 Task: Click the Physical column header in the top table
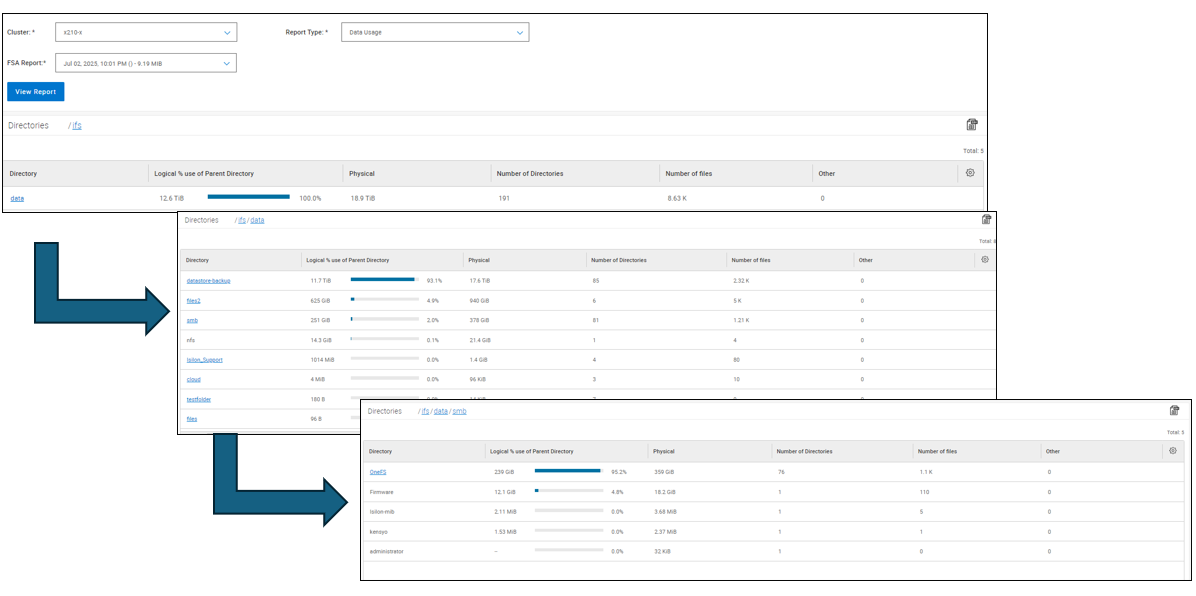coord(362,174)
